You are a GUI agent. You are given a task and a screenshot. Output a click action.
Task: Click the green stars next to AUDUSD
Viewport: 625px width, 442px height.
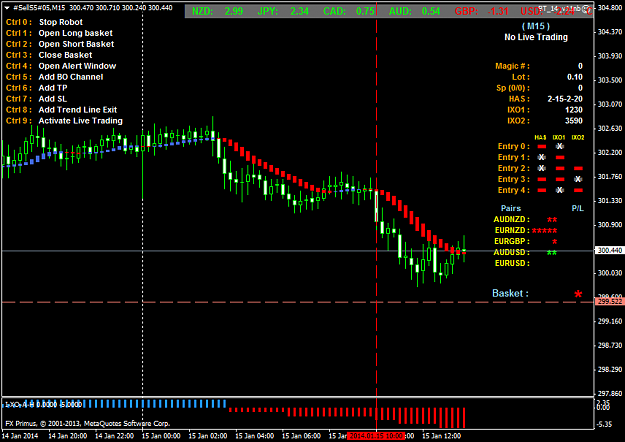552,253
